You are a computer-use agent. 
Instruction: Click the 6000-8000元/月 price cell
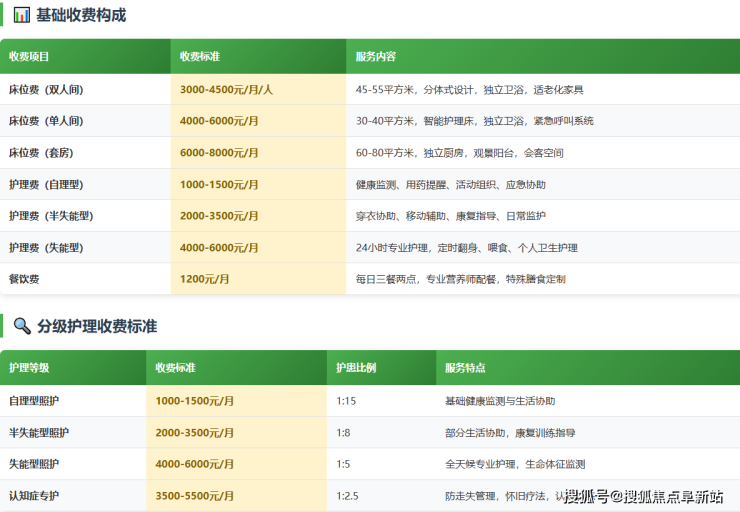pos(219,153)
